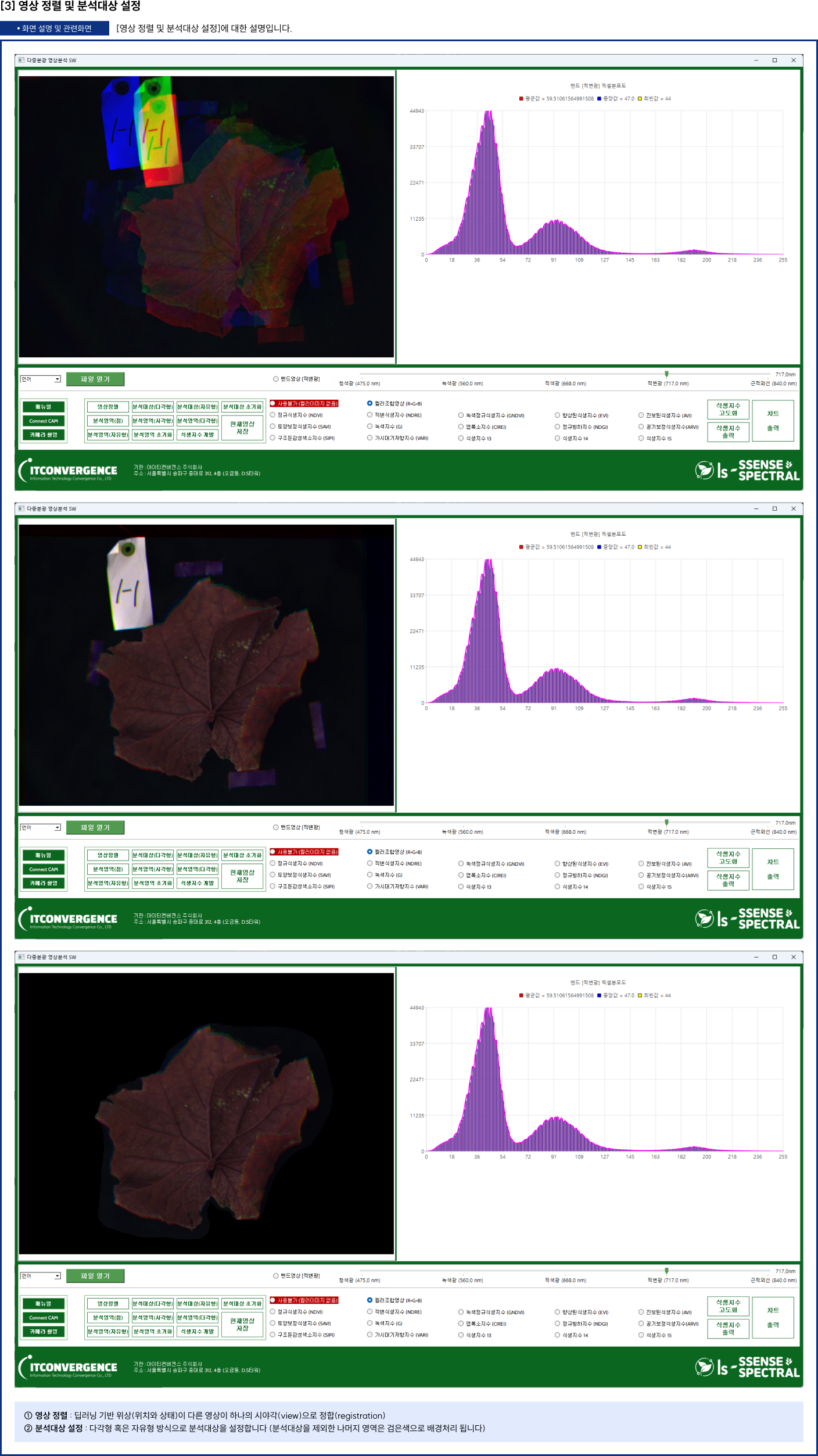The image size is (818, 1456).
Task: Select 정규식생지수 (NDVI) radio in top window
Action: point(272,415)
